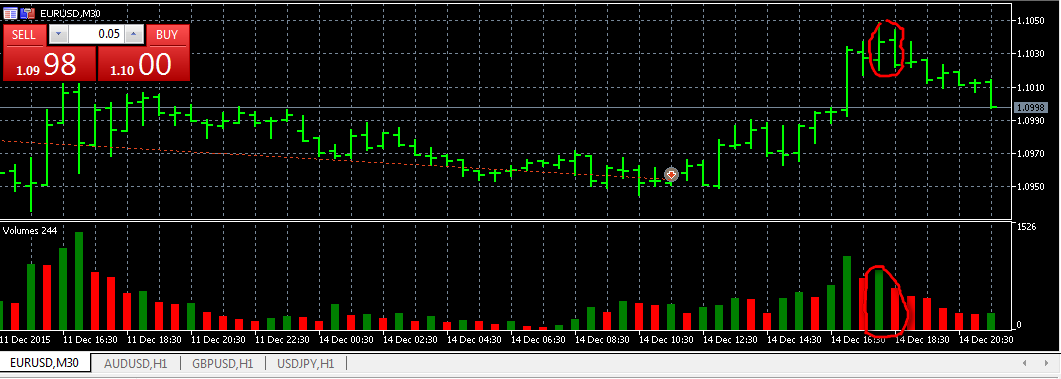Click the trade arrow marker on chart
This screenshot has height=379, width=1061.
(671, 175)
